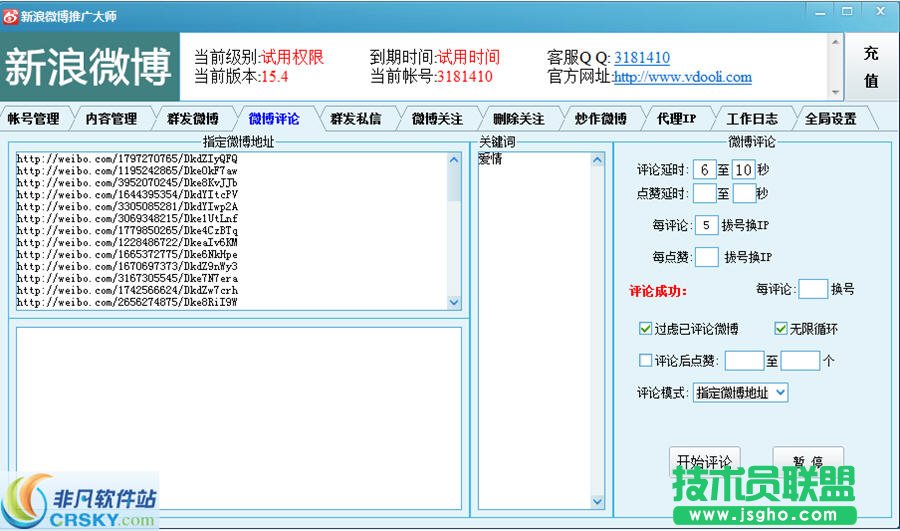The image size is (900, 531).
Task: Toggle the 无限循环 checkbox
Action: pos(781,328)
